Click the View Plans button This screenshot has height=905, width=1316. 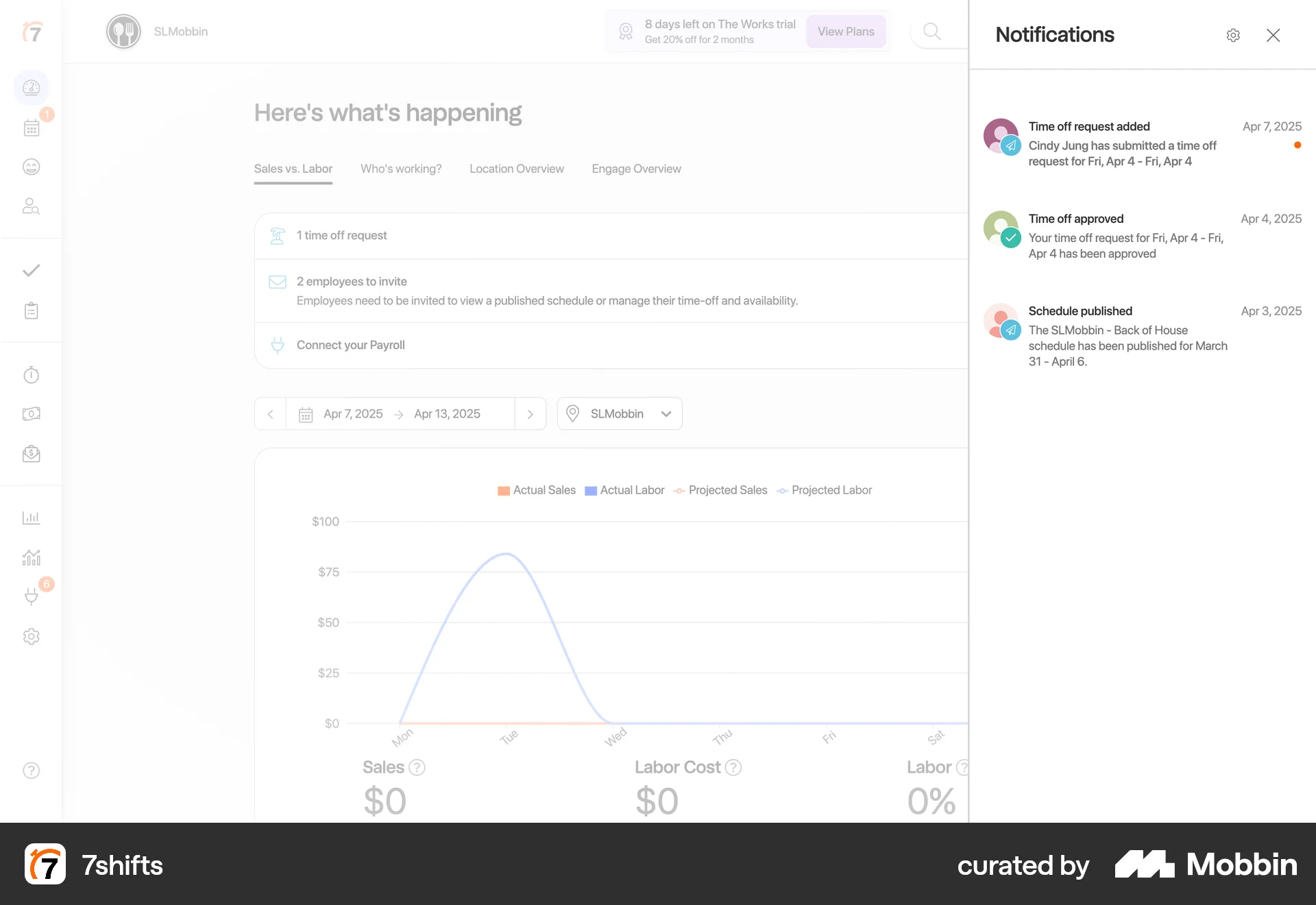pos(845,32)
